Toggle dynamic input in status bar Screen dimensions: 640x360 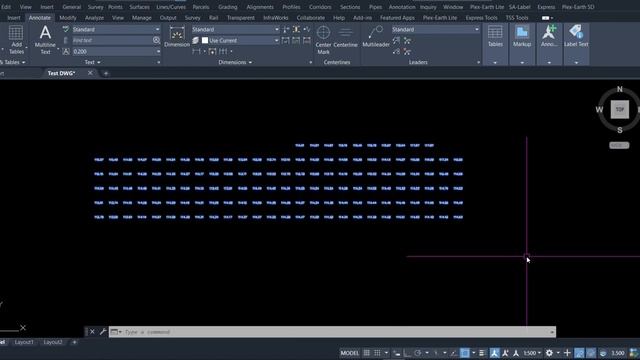(397, 353)
